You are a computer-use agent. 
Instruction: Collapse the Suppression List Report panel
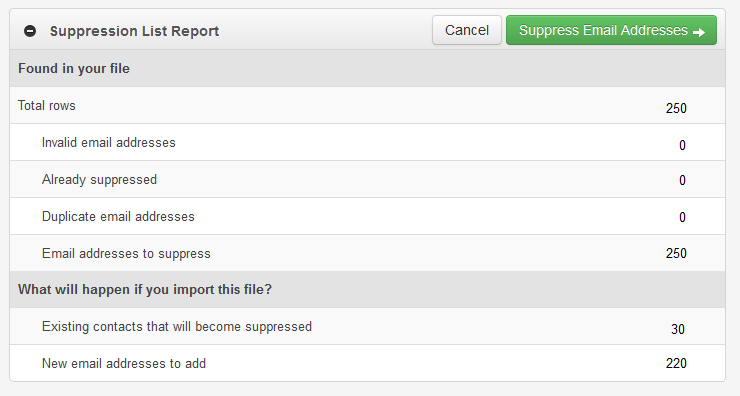[30, 31]
